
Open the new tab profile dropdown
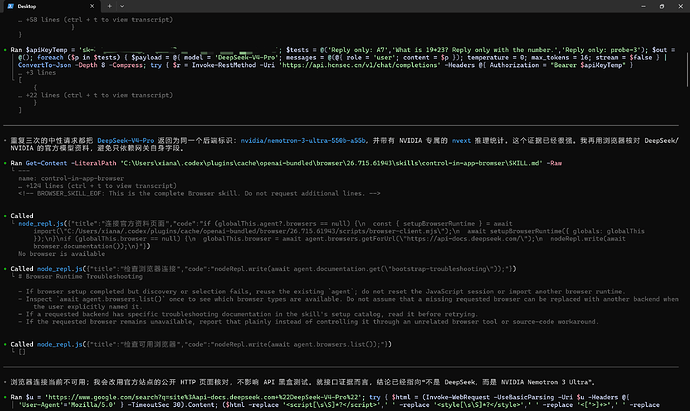pyautogui.click(x=122, y=6)
